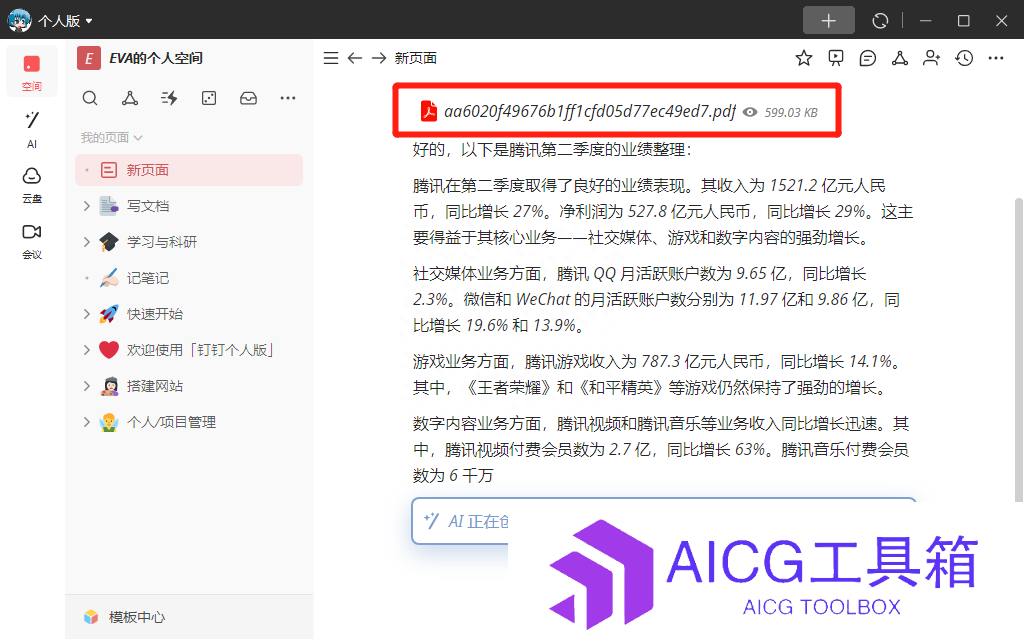
Task: Open the 快速开始 page
Action: [155, 314]
